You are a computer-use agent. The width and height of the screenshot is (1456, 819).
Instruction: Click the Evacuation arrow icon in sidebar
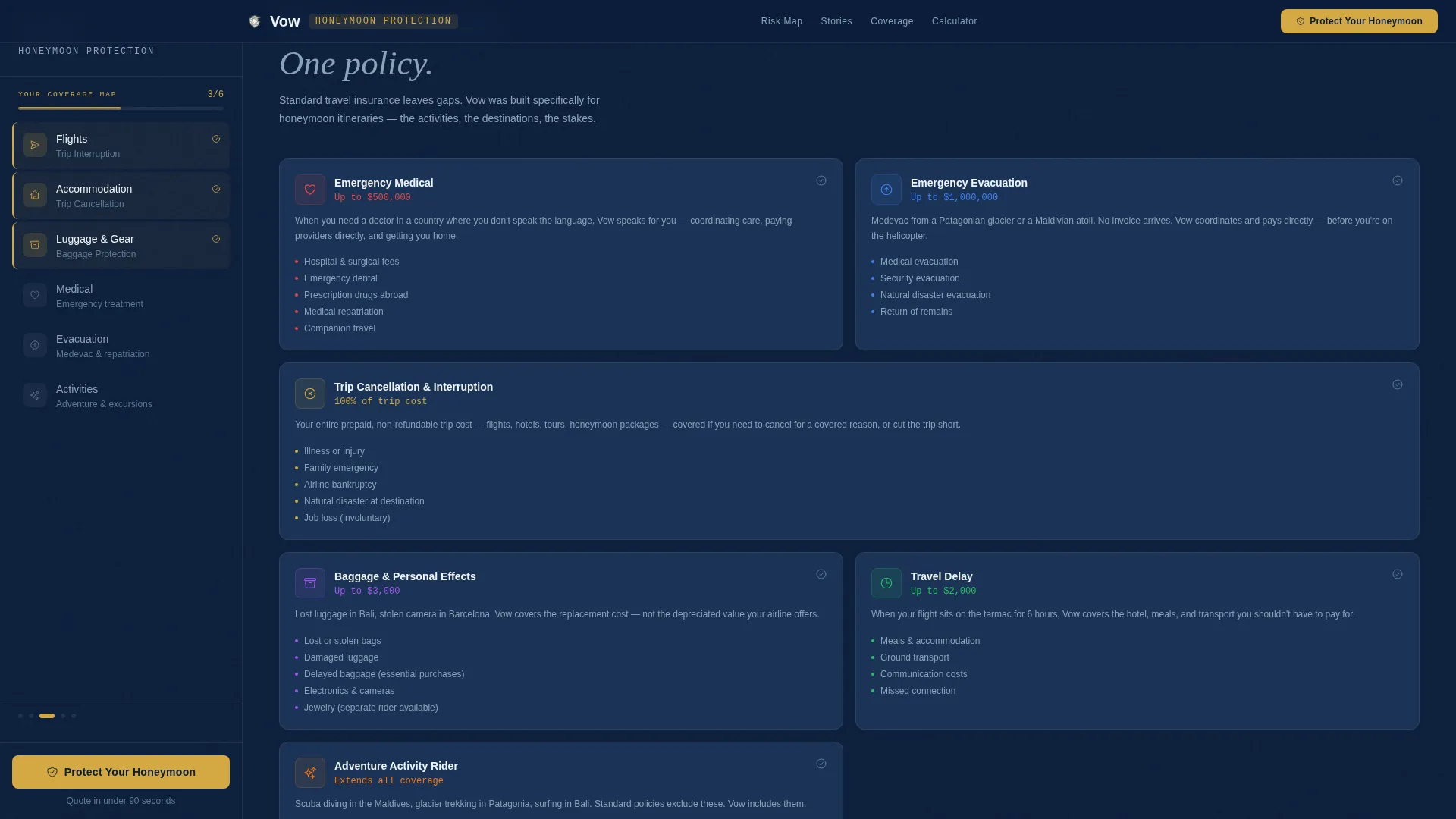pos(35,345)
